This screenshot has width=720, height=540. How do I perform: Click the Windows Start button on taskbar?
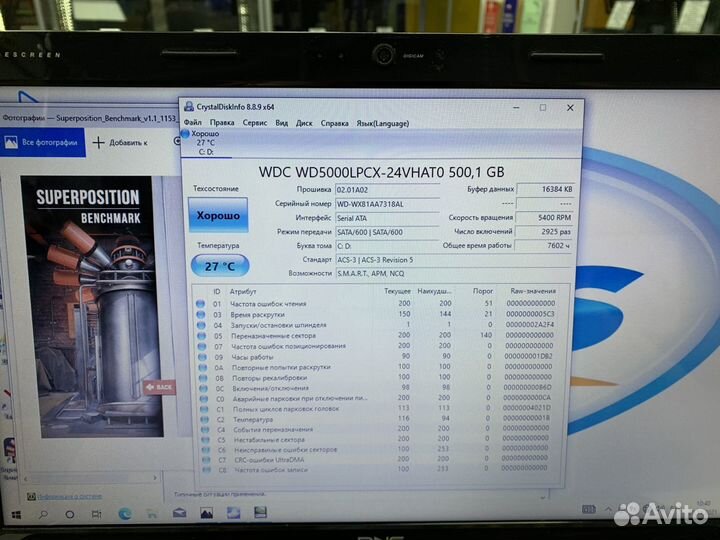tap(16, 514)
